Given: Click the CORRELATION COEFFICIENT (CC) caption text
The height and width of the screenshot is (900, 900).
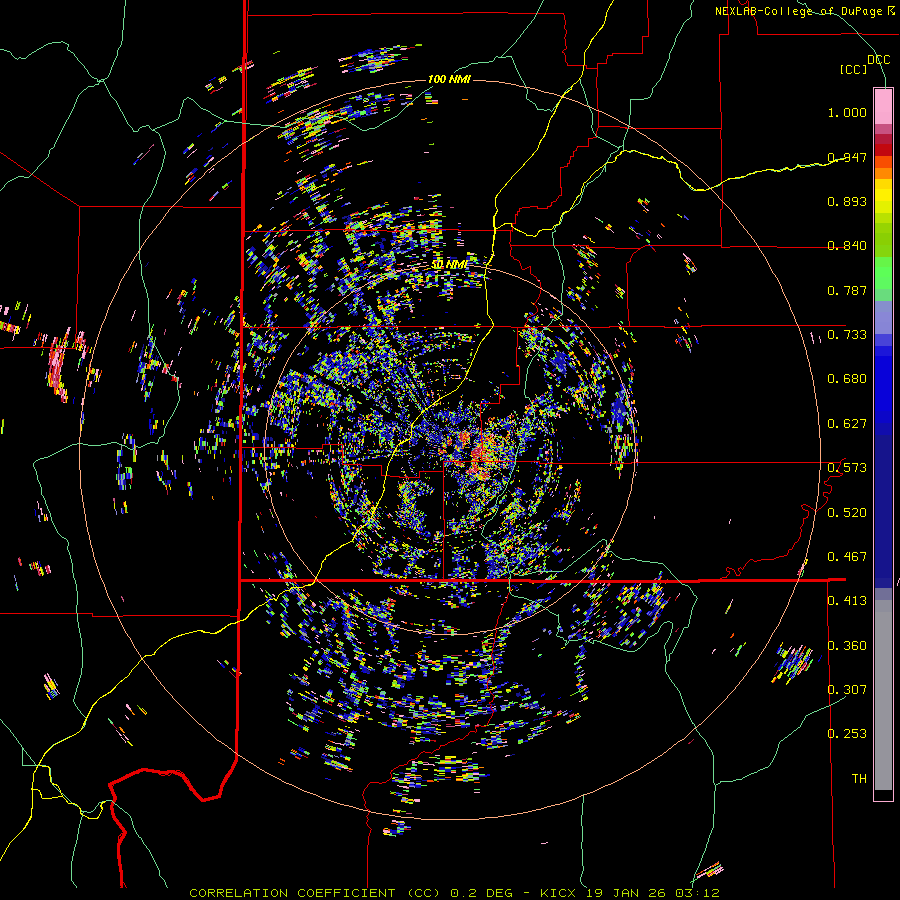Looking at the screenshot, I should pos(315,893).
